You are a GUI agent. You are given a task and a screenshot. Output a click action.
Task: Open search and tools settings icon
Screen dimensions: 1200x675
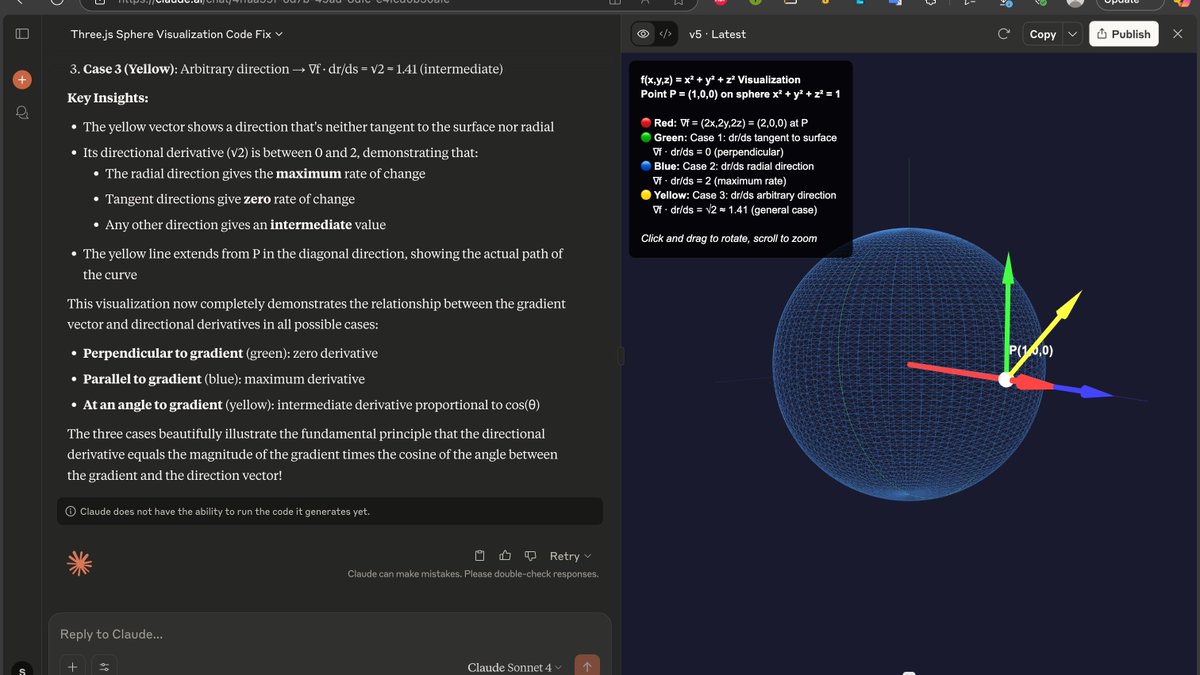tap(104, 666)
